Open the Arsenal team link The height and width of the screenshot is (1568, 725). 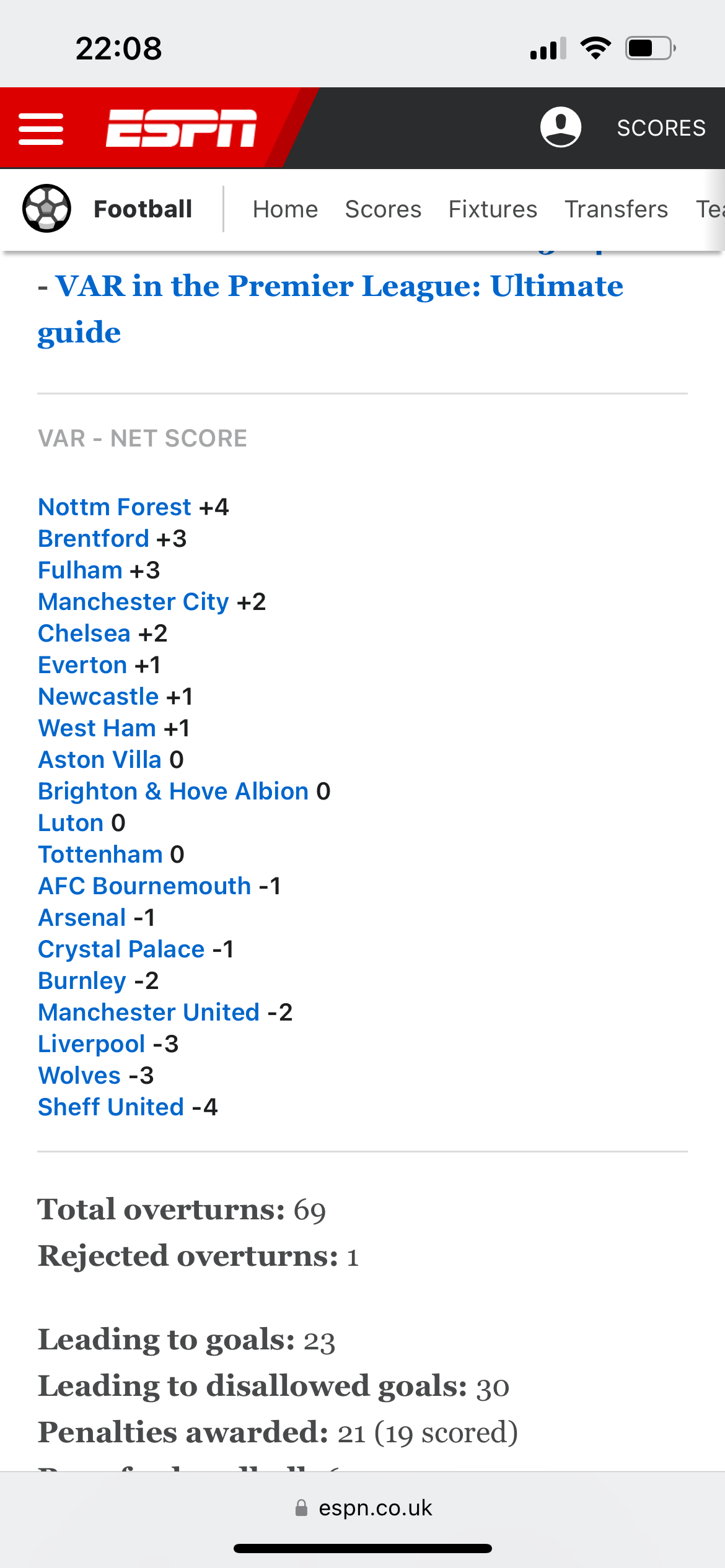point(82,918)
